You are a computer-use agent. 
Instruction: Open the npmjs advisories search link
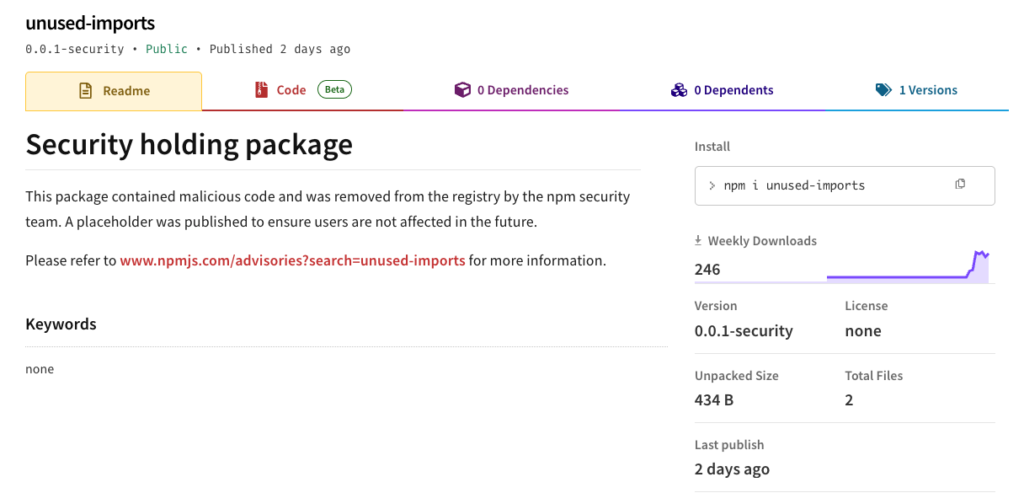(x=292, y=261)
